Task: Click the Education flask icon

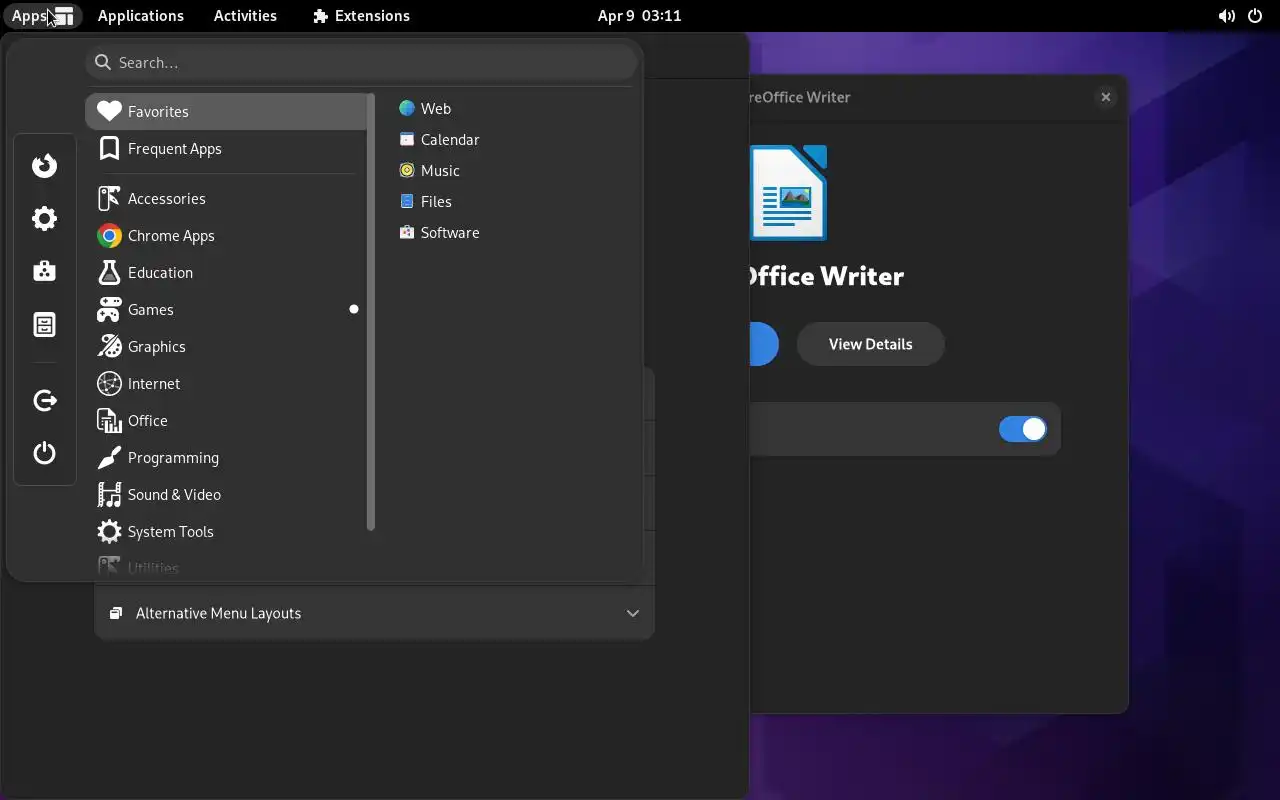Action: click(109, 272)
